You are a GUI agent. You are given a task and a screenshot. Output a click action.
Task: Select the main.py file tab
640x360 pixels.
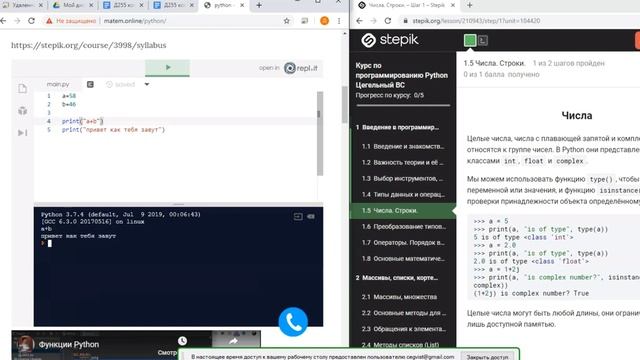click(58, 84)
